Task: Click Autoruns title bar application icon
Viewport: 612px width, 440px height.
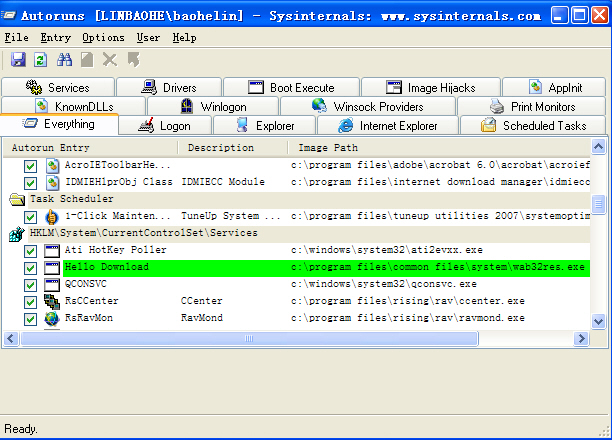Action: [x=9, y=15]
